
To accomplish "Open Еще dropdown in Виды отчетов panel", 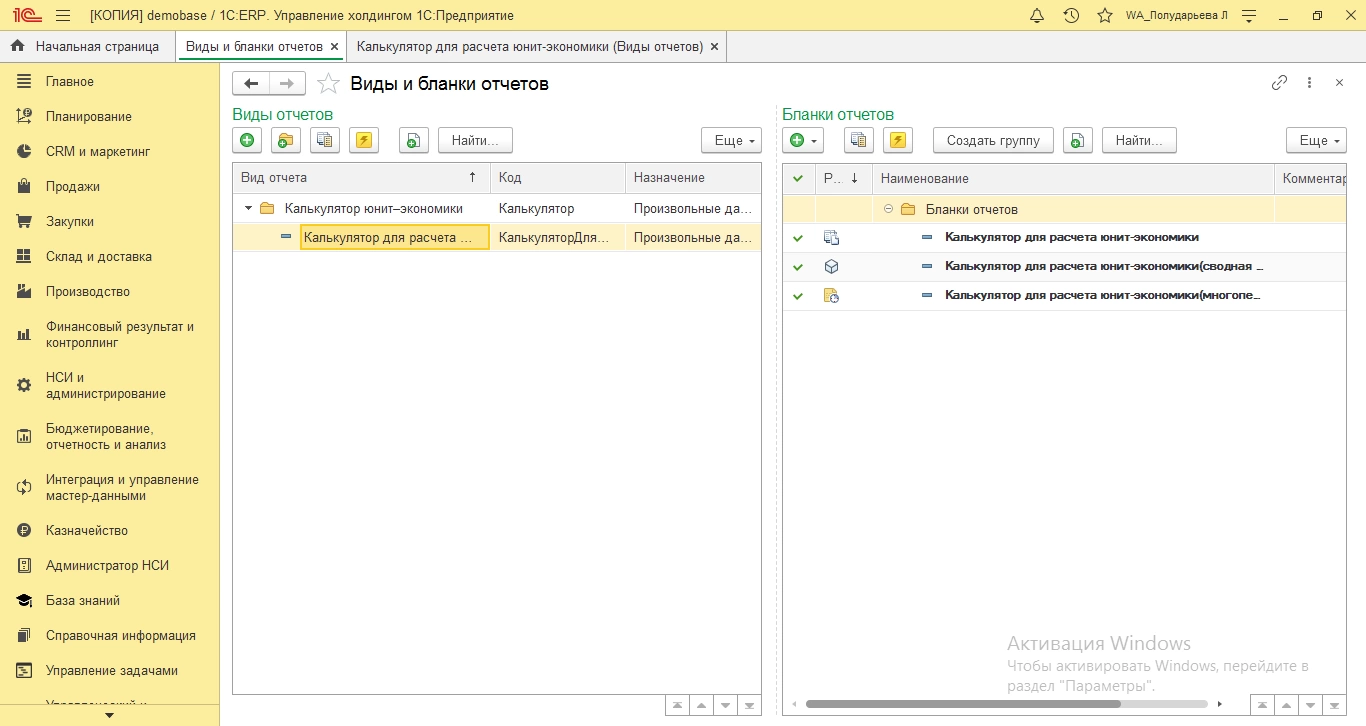I will [731, 141].
